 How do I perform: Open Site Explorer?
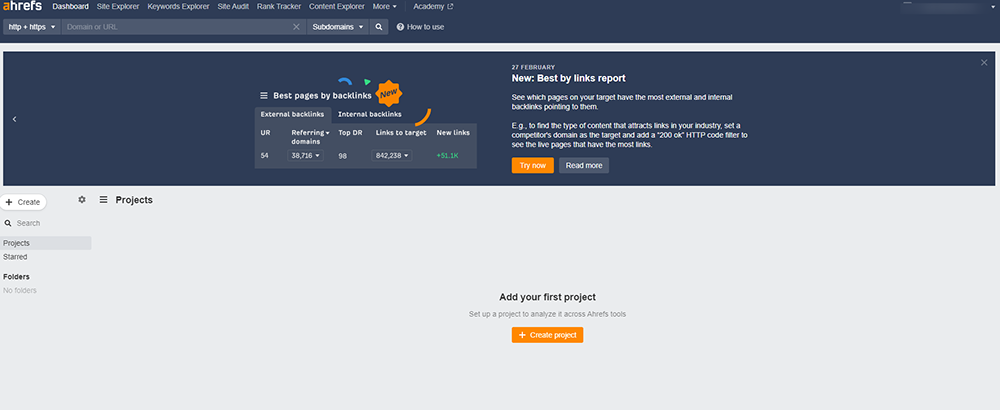[118, 6]
